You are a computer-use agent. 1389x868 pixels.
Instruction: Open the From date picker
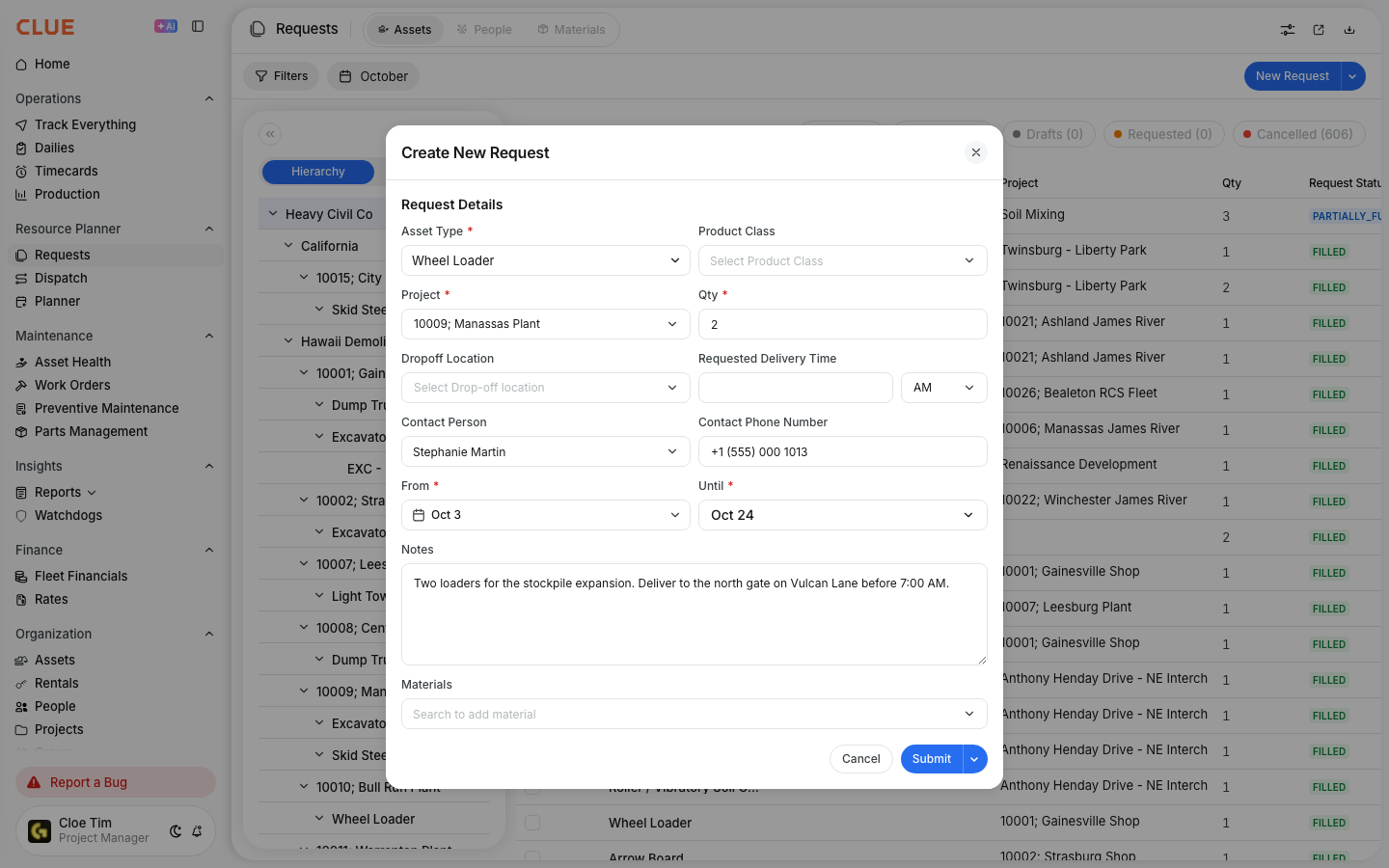546,515
